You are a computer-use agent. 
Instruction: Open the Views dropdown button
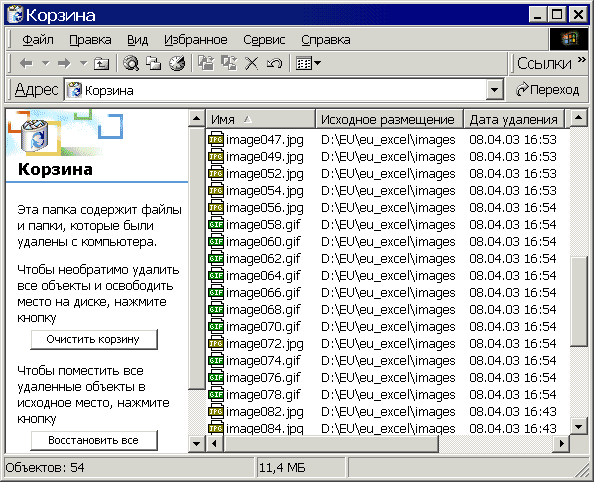click(x=308, y=63)
